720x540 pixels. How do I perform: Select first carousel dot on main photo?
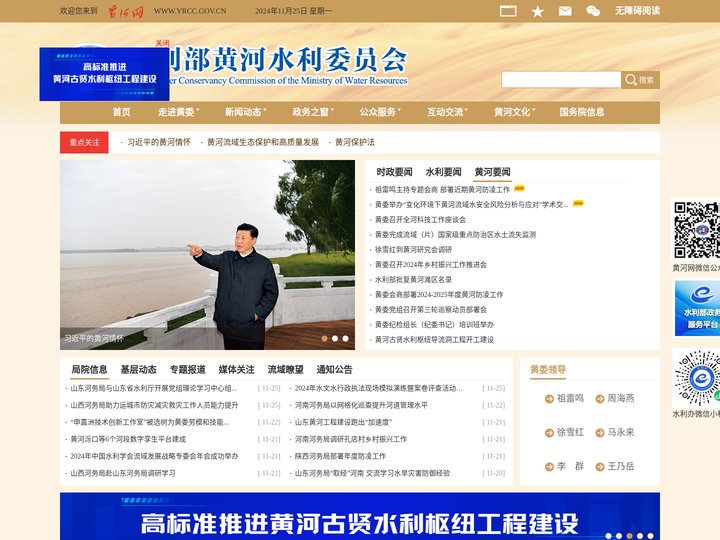click(x=325, y=338)
